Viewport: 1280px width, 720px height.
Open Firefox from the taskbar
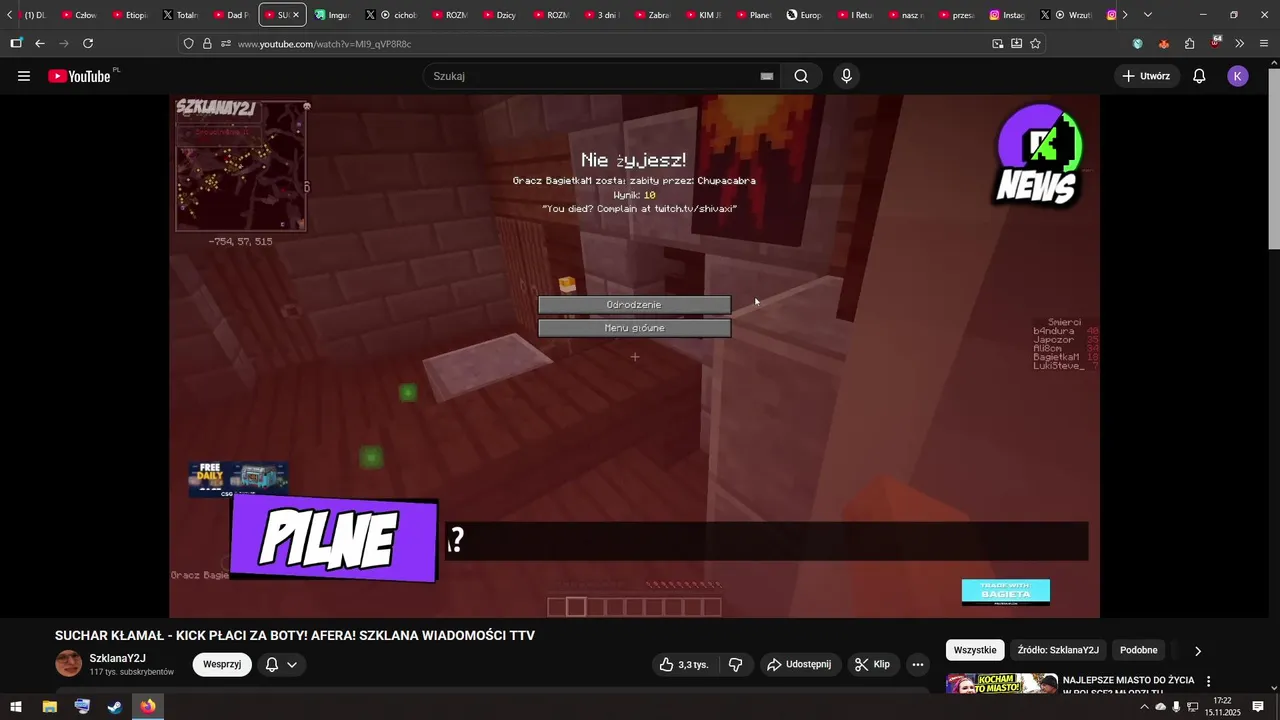tap(148, 707)
